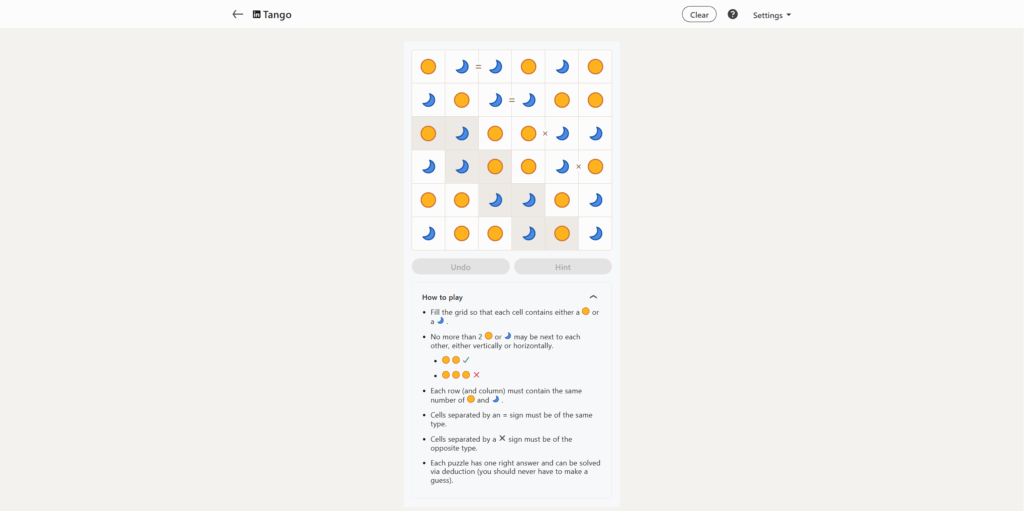Click the How to play heading
This screenshot has height=511, width=1024.
[442, 297]
